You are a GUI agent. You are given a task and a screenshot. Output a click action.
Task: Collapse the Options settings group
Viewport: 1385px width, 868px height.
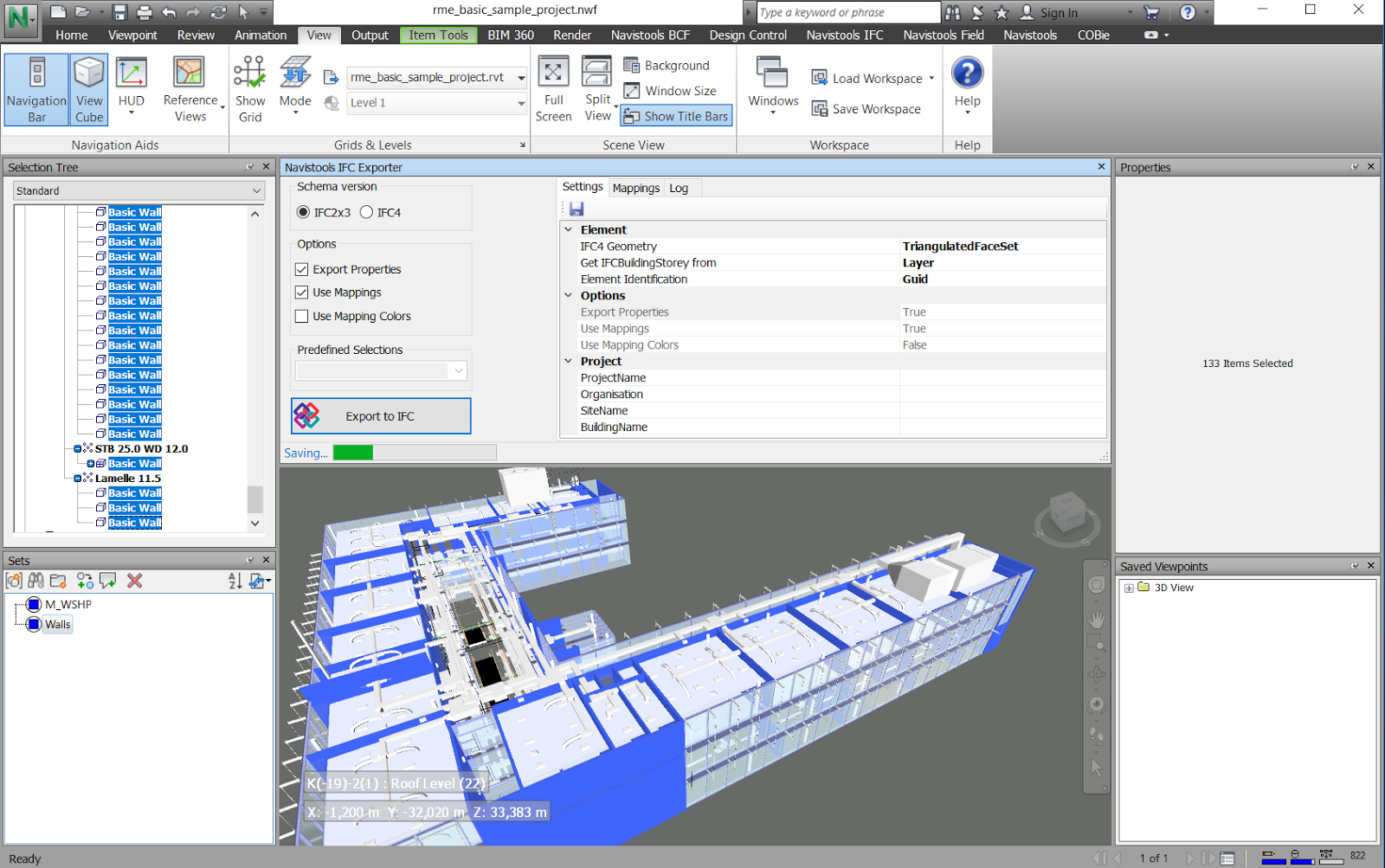point(569,295)
